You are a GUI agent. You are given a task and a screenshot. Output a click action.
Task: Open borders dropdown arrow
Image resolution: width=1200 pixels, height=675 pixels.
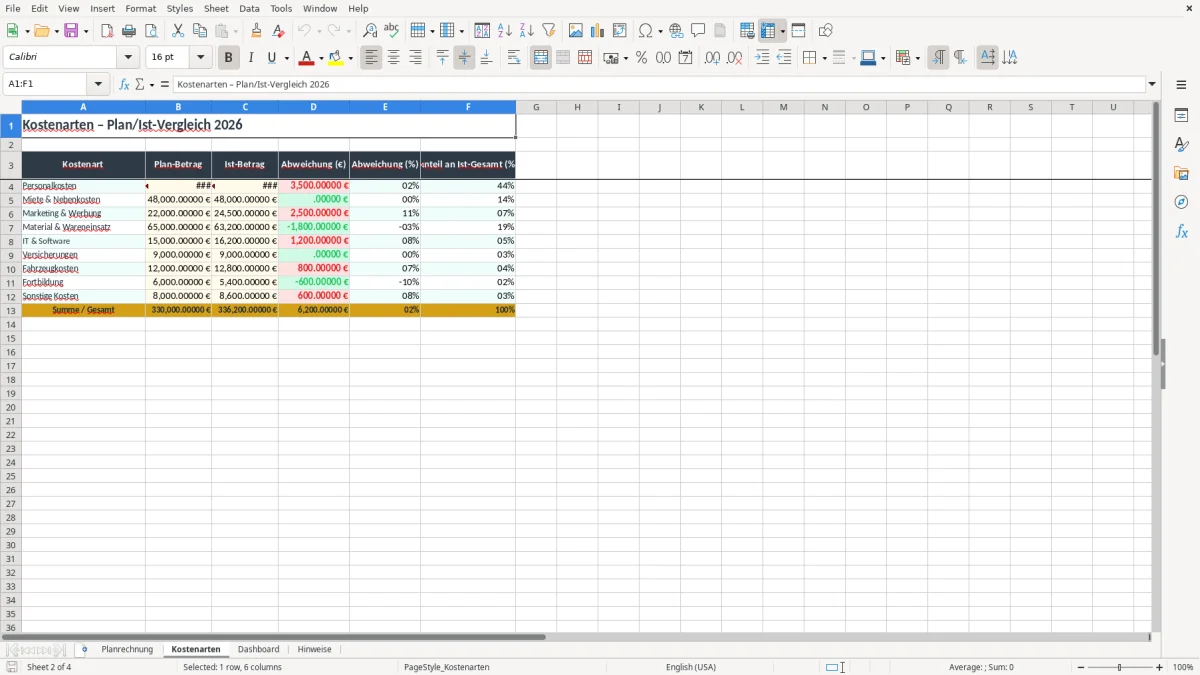pyautogui.click(x=824, y=58)
